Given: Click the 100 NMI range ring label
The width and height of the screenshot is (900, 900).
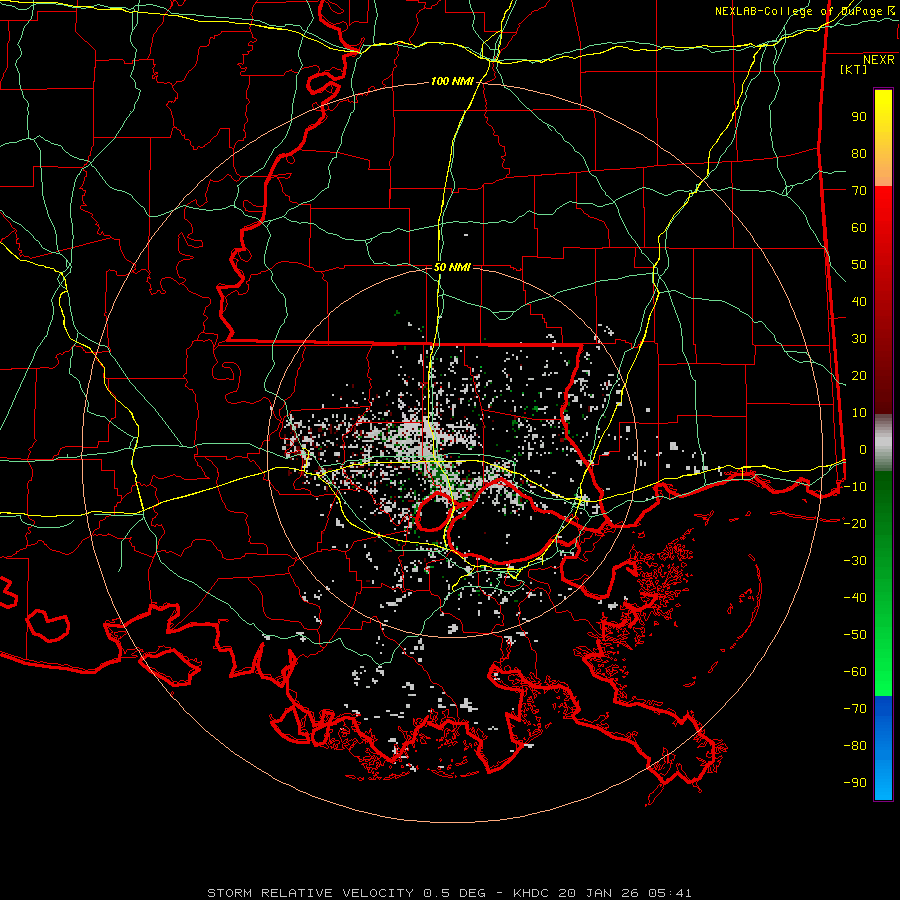Looking at the screenshot, I should click(452, 82).
